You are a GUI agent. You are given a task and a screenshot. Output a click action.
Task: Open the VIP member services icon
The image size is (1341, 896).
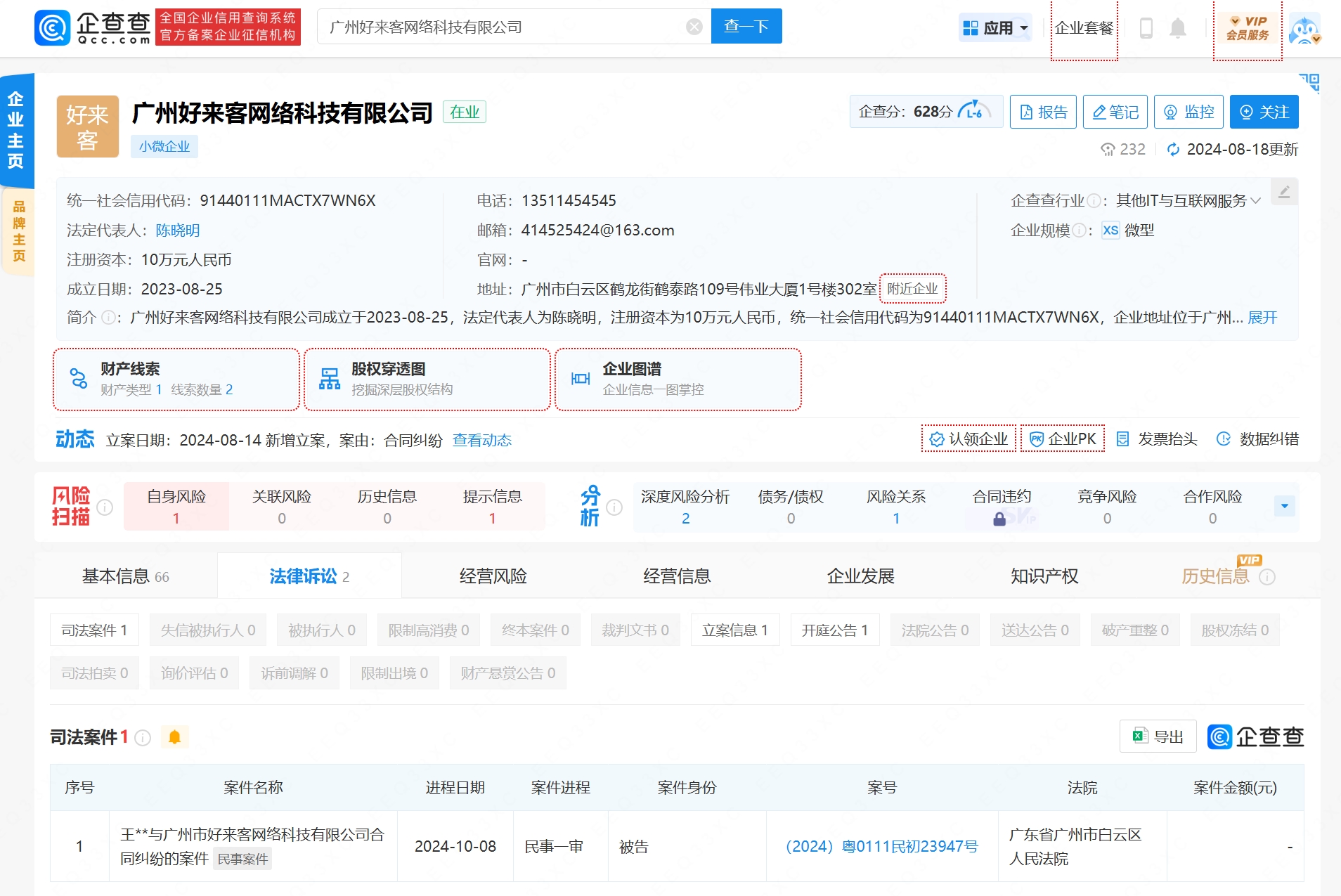click(x=1248, y=28)
